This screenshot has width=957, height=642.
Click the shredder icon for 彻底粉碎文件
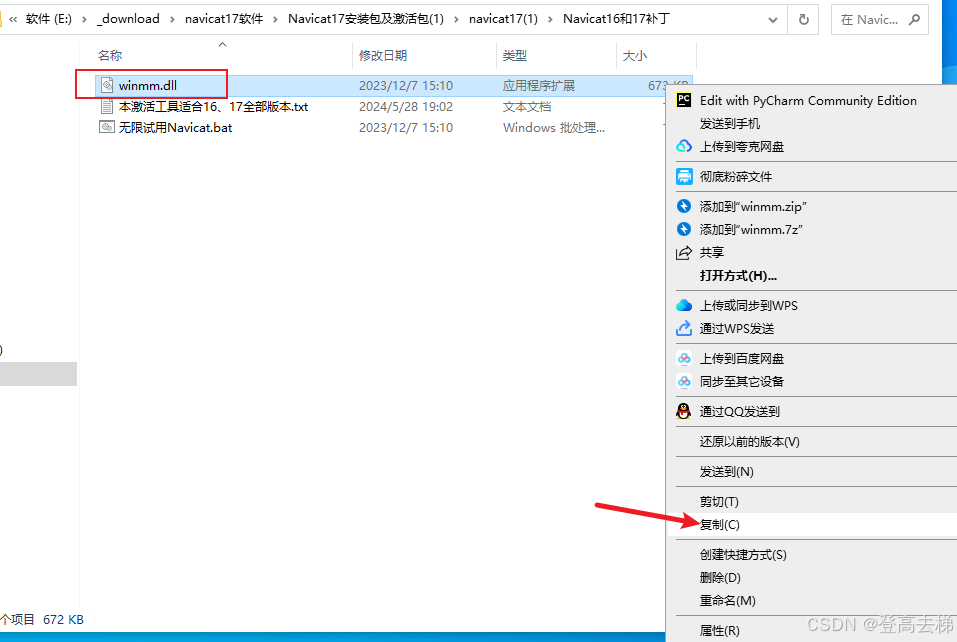[x=684, y=176]
